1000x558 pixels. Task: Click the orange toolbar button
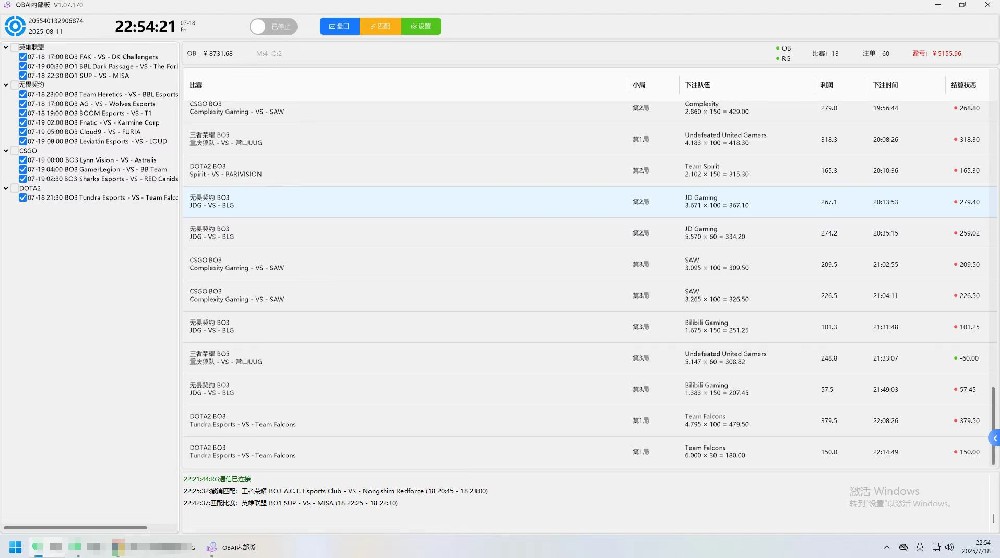click(380, 26)
